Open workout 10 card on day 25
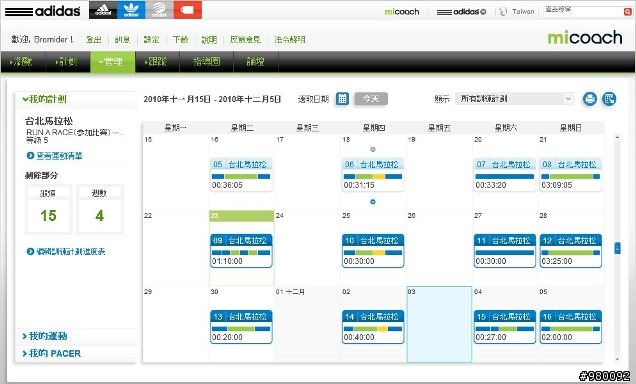Screen dimensions: 636x384 click(x=373, y=251)
